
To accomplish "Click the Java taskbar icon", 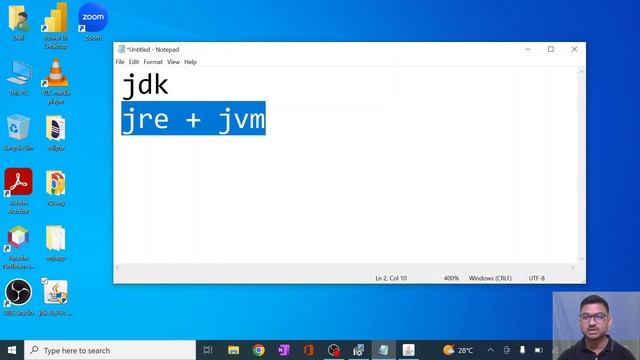I will click(409, 350).
